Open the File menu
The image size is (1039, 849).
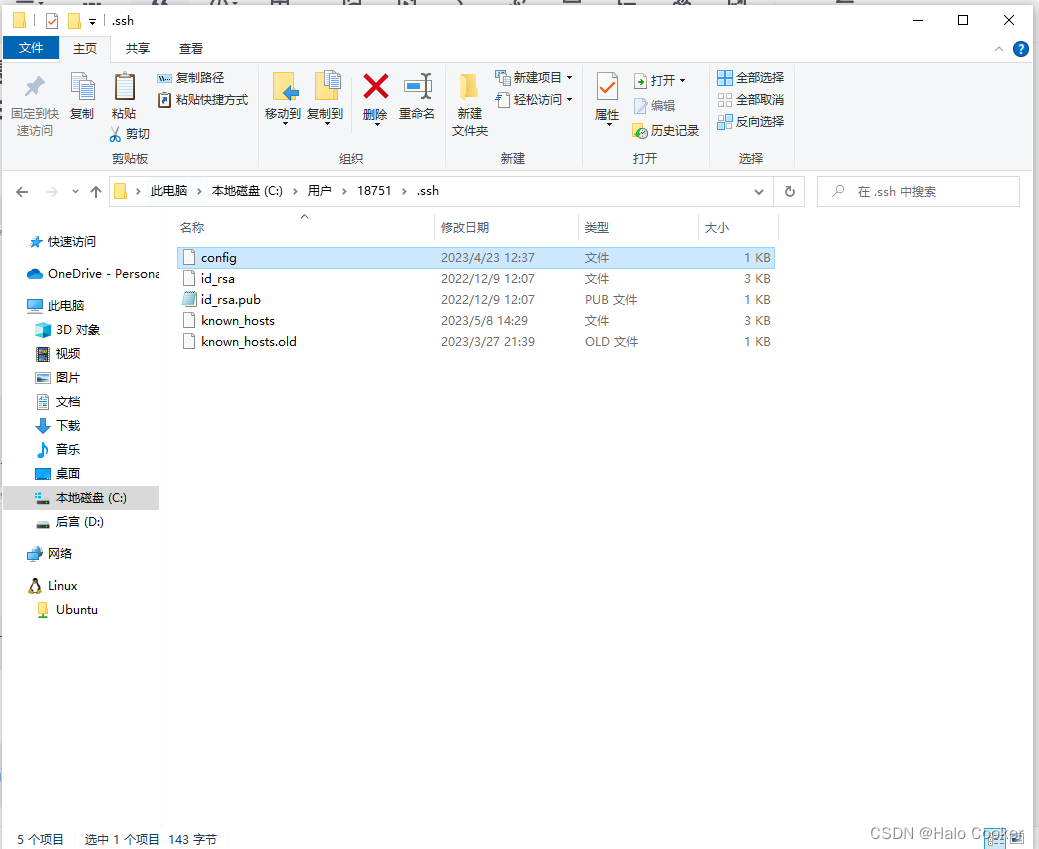pos(31,48)
